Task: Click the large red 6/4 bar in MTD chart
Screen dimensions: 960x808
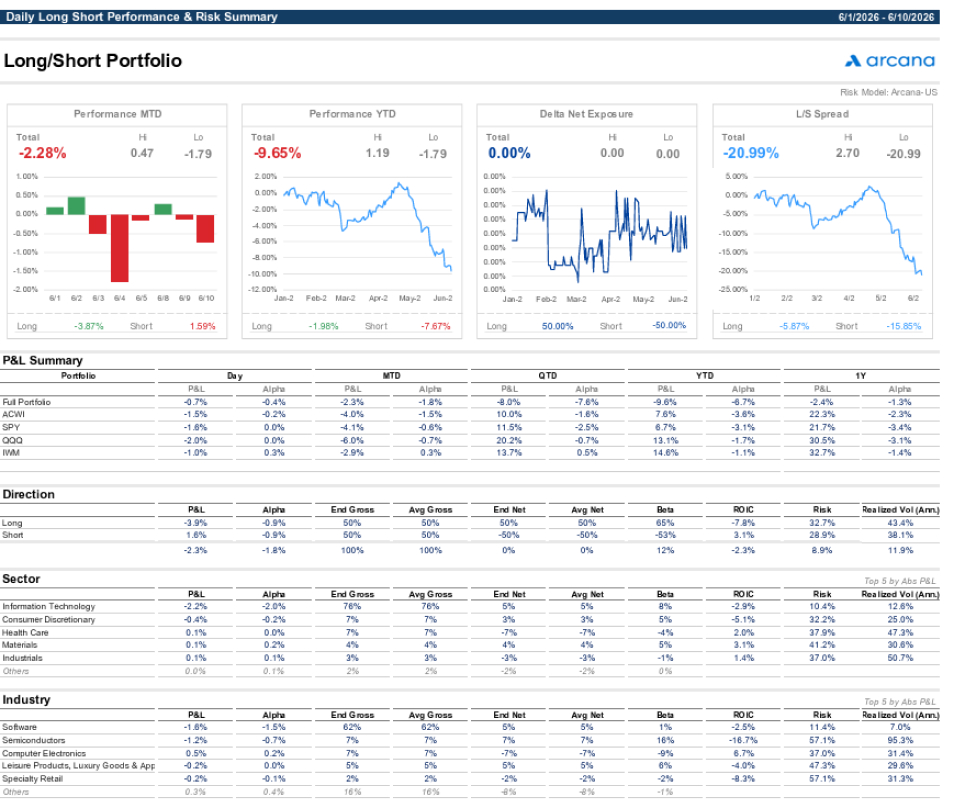Action: [119, 248]
